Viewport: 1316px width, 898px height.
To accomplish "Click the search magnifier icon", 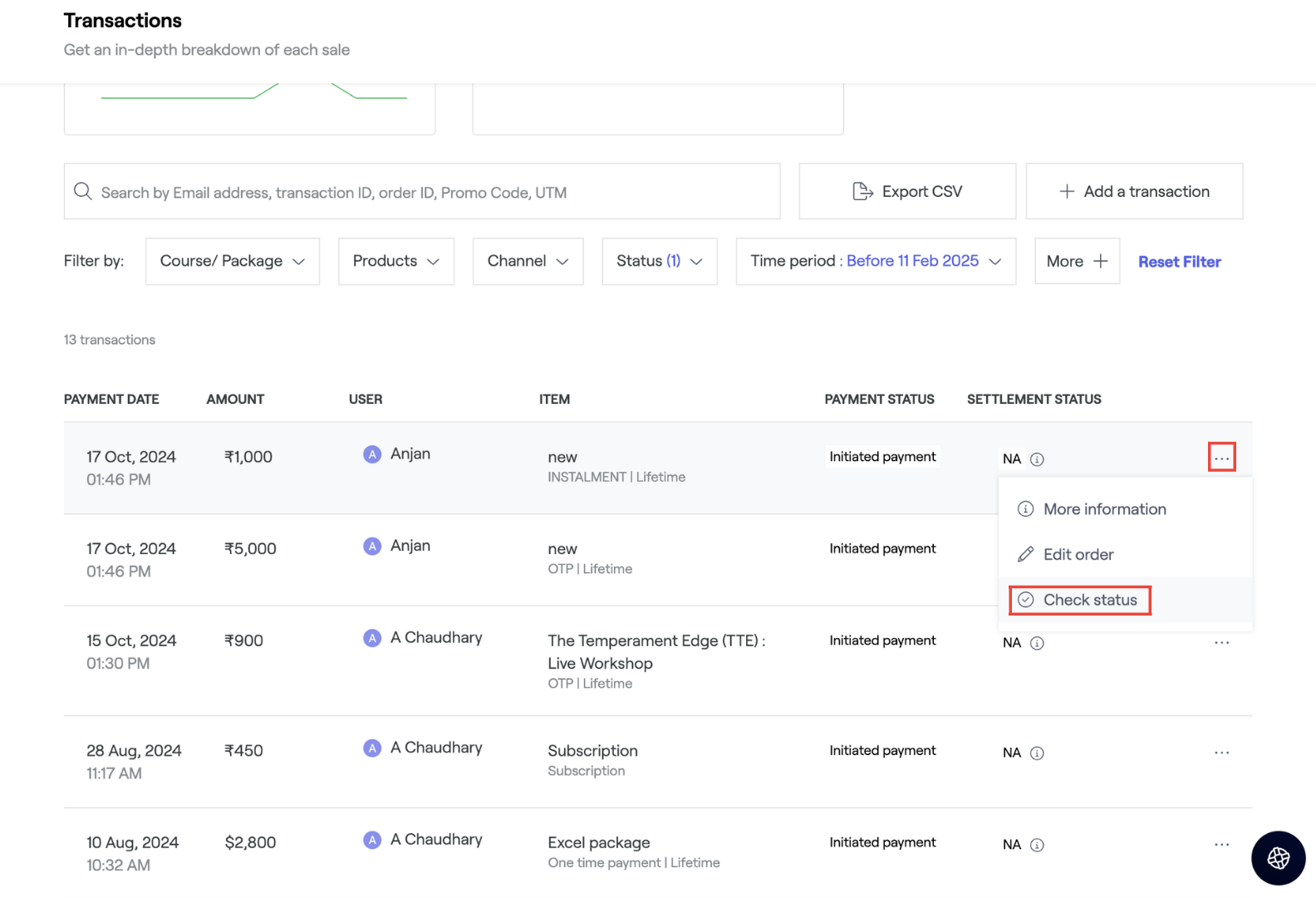I will pos(82,192).
